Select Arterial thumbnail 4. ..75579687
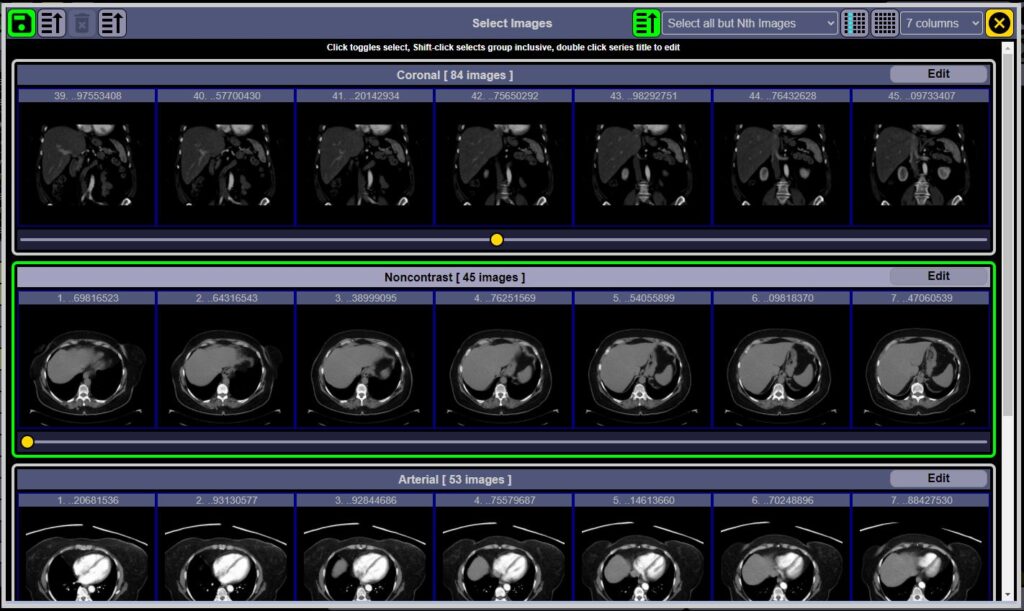The image size is (1024, 611). (x=504, y=548)
